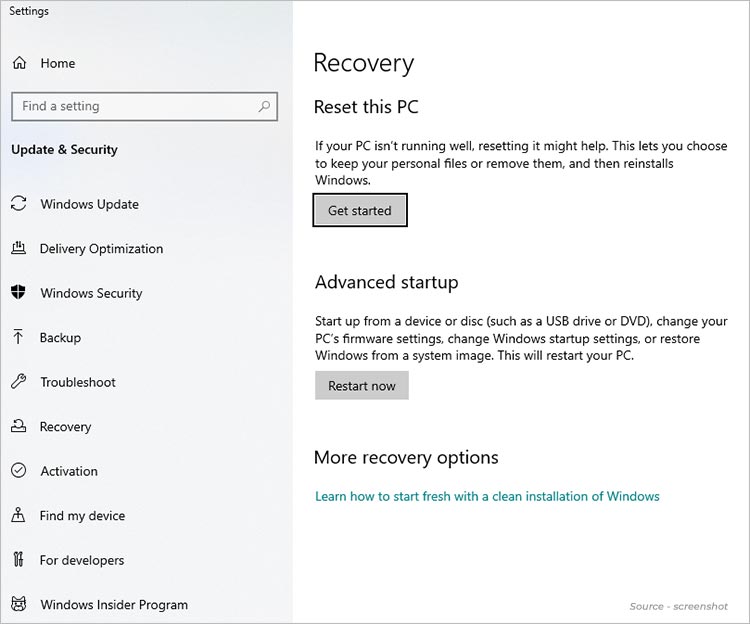Click the Restart now button
Image resolution: width=750 pixels, height=624 pixels.
(x=362, y=385)
